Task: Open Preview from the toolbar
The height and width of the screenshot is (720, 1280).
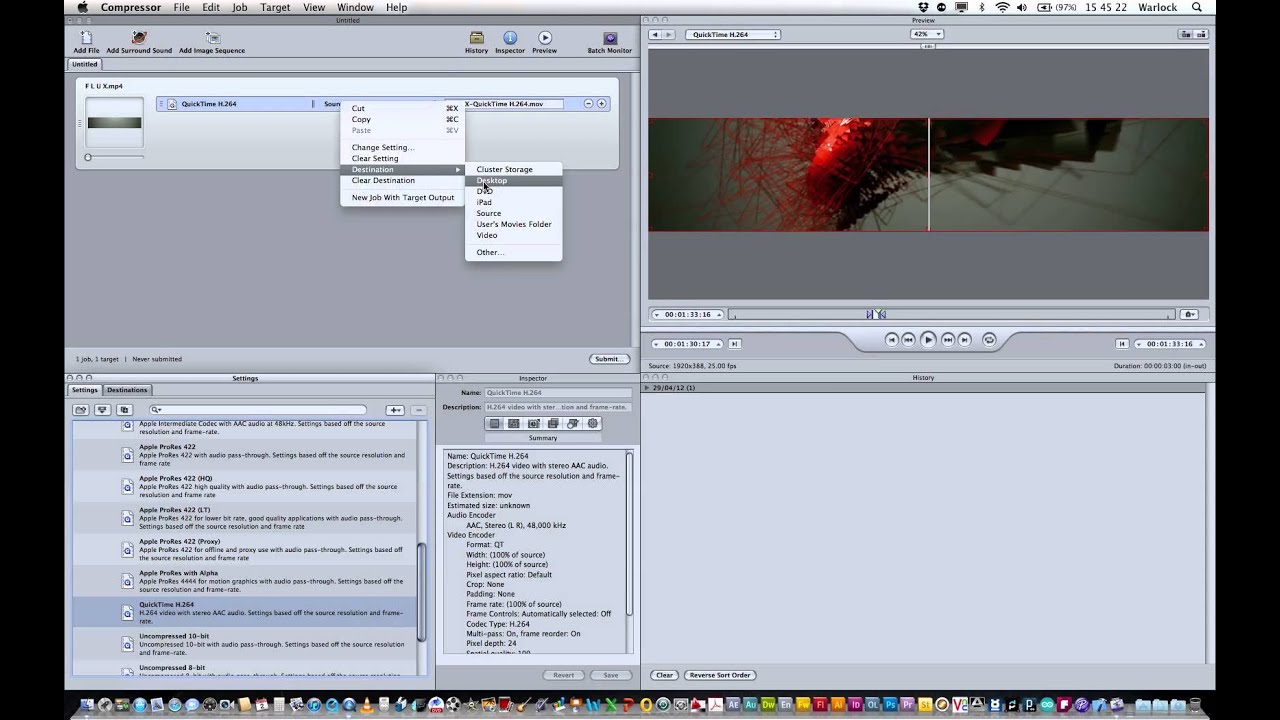Action: tap(545, 38)
